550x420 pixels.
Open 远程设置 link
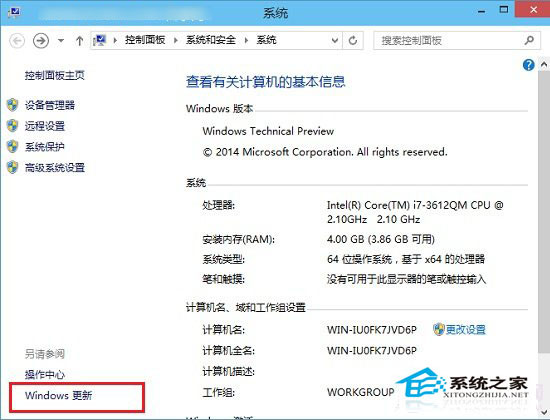click(45, 126)
